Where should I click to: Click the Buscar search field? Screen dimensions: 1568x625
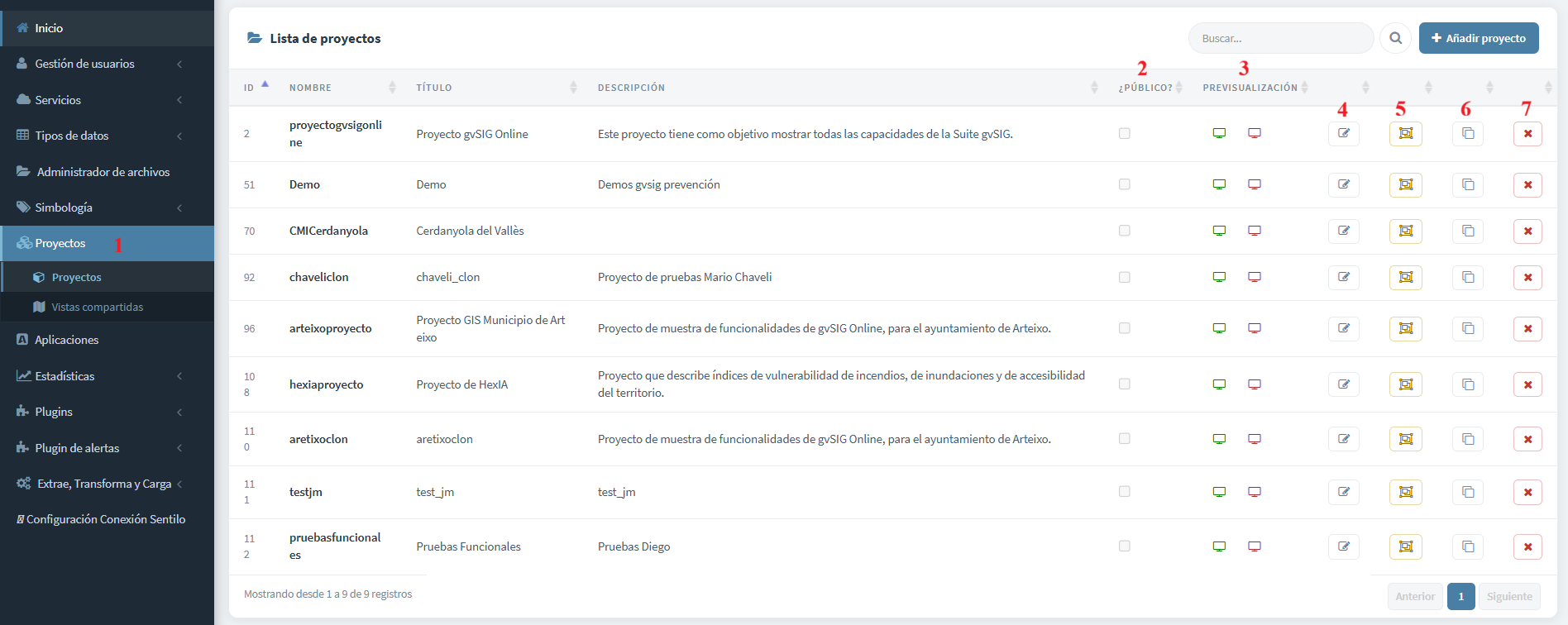coord(1281,38)
